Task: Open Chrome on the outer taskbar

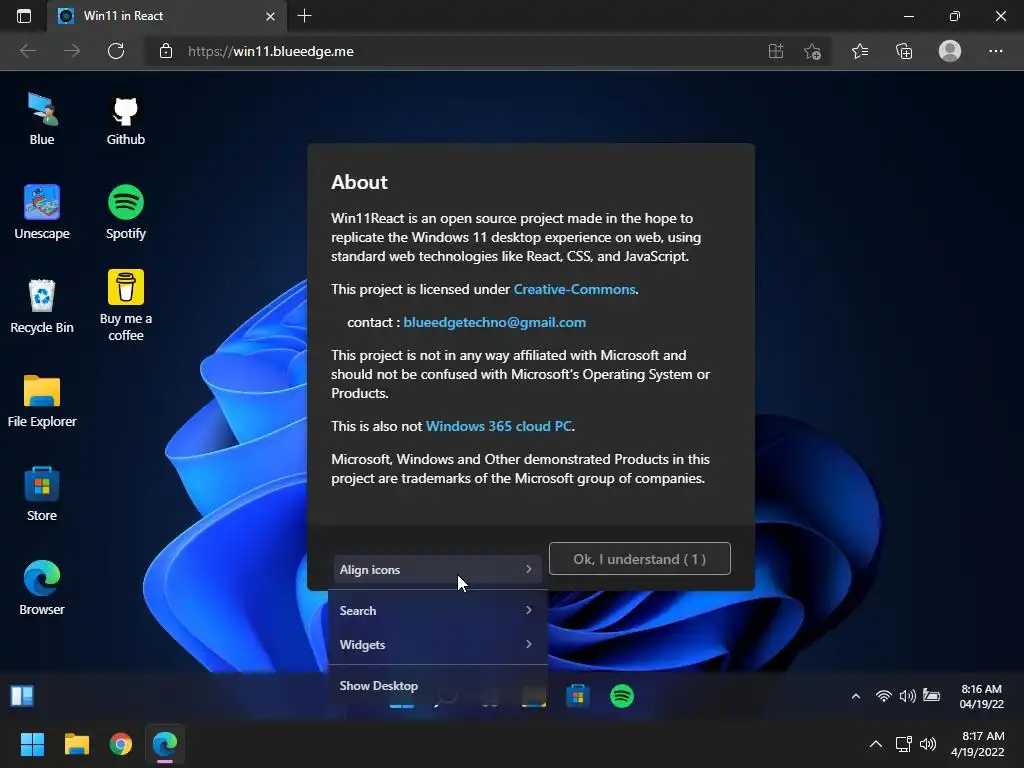Action: coord(121,744)
